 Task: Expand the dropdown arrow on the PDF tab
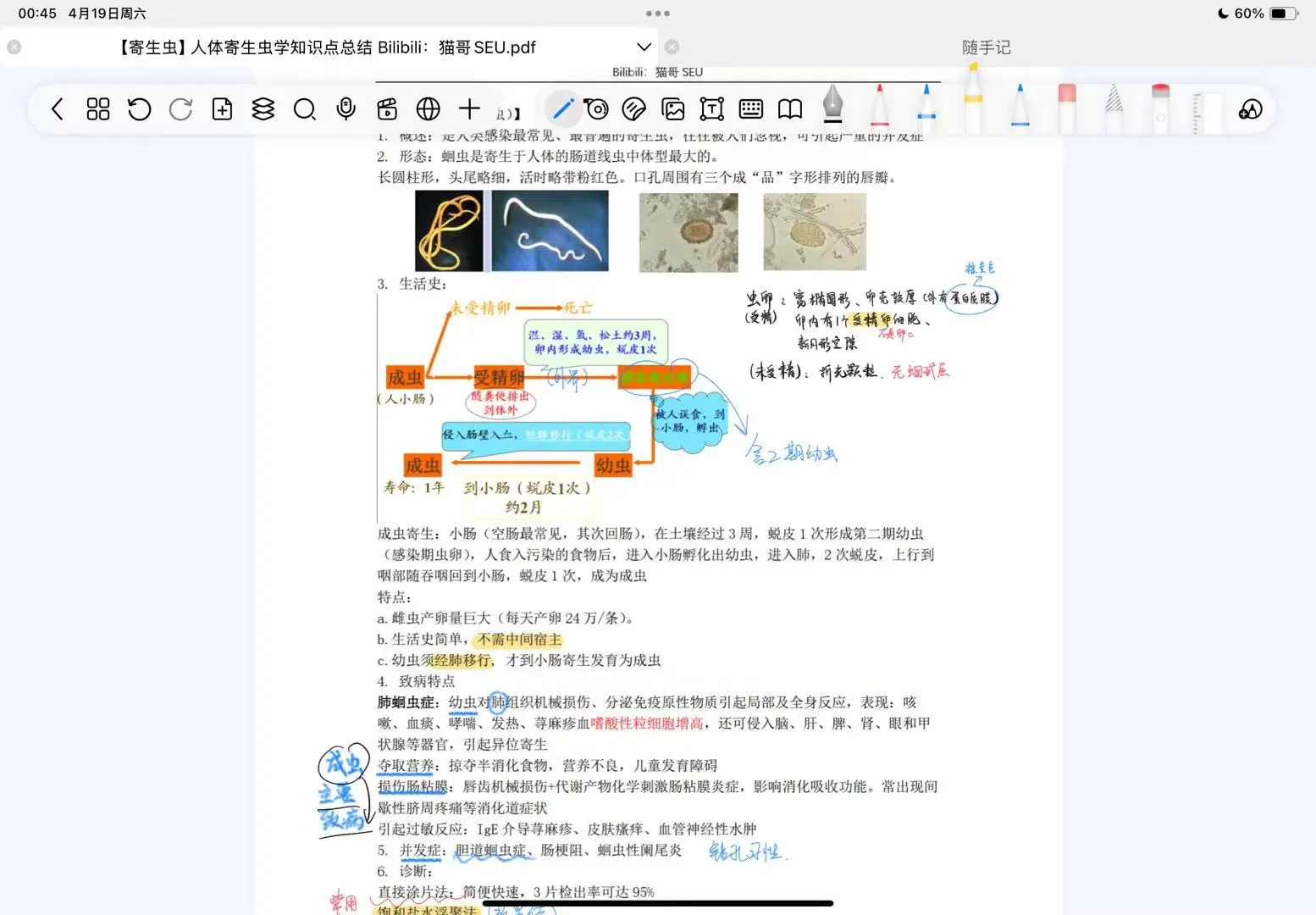click(x=644, y=47)
